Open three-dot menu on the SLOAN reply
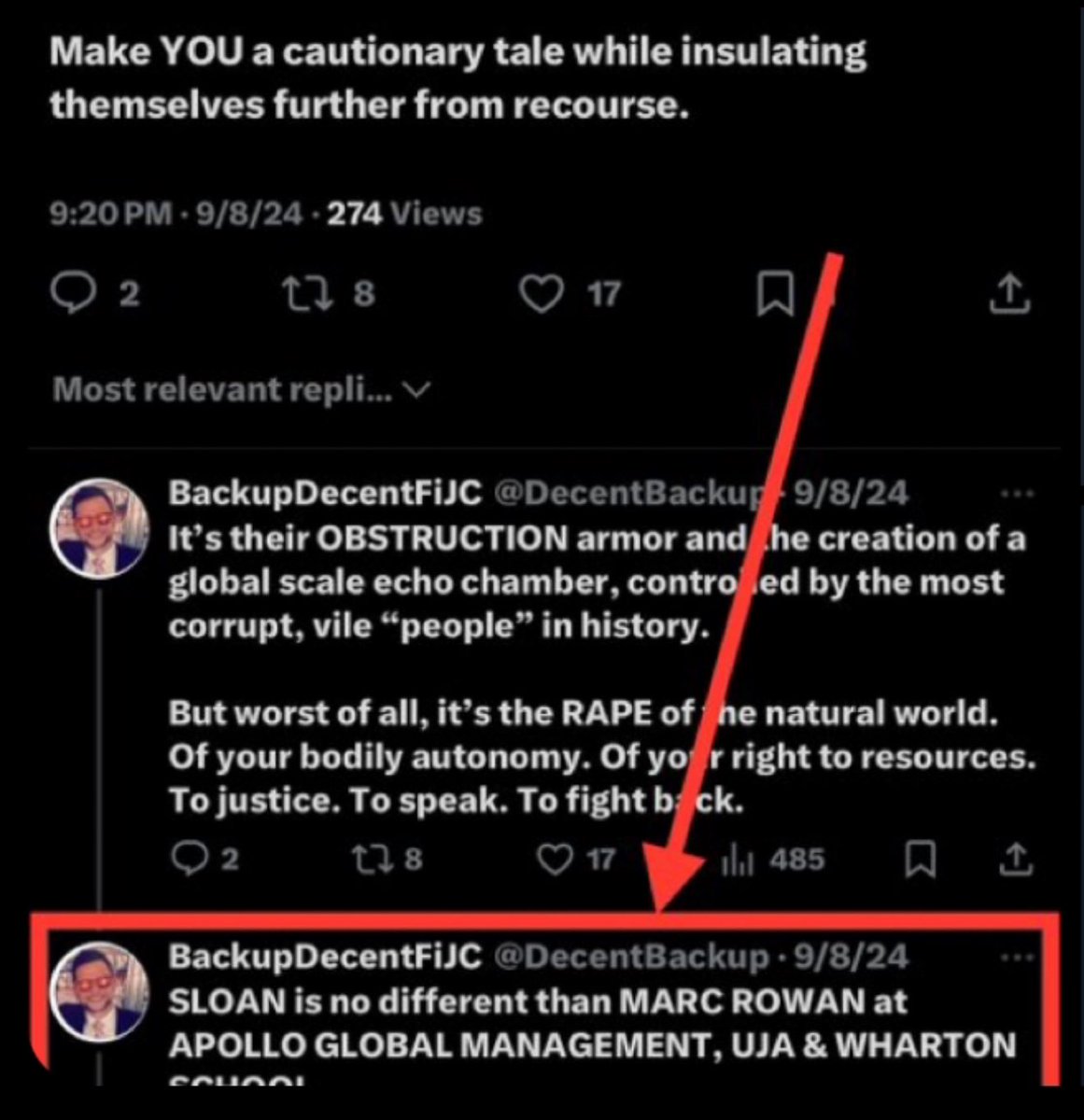 tap(1017, 957)
